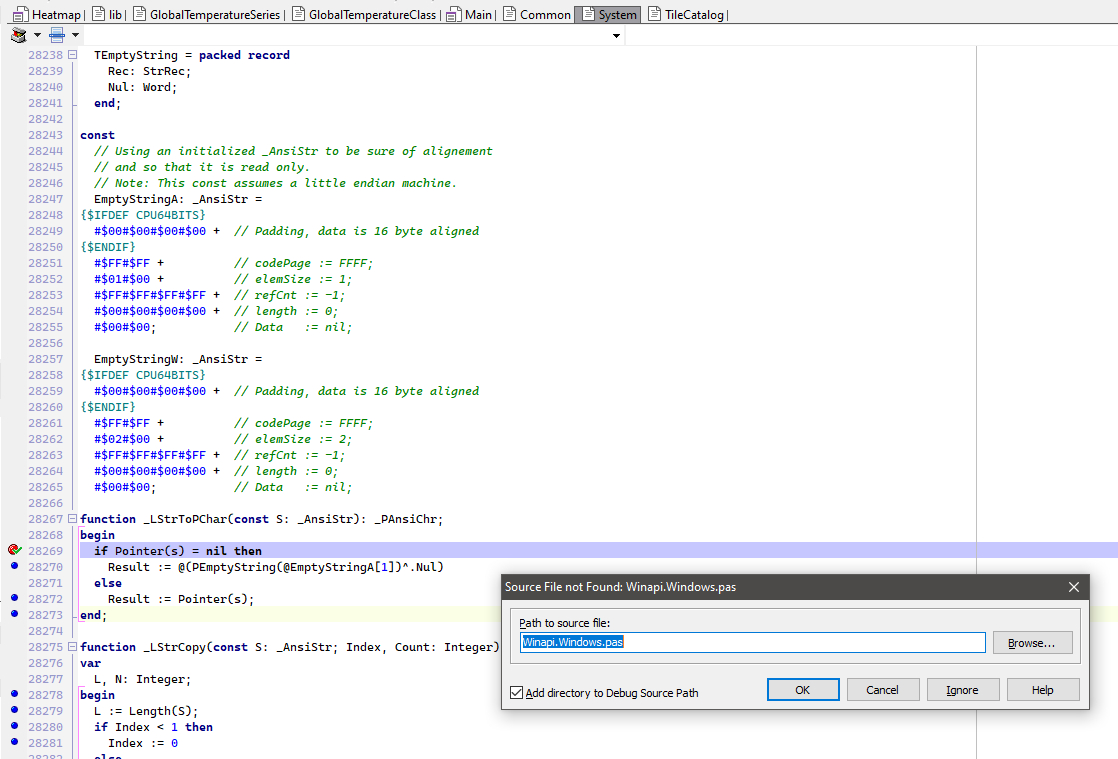Click the blue gutter dot on line 28272

(x=14, y=598)
